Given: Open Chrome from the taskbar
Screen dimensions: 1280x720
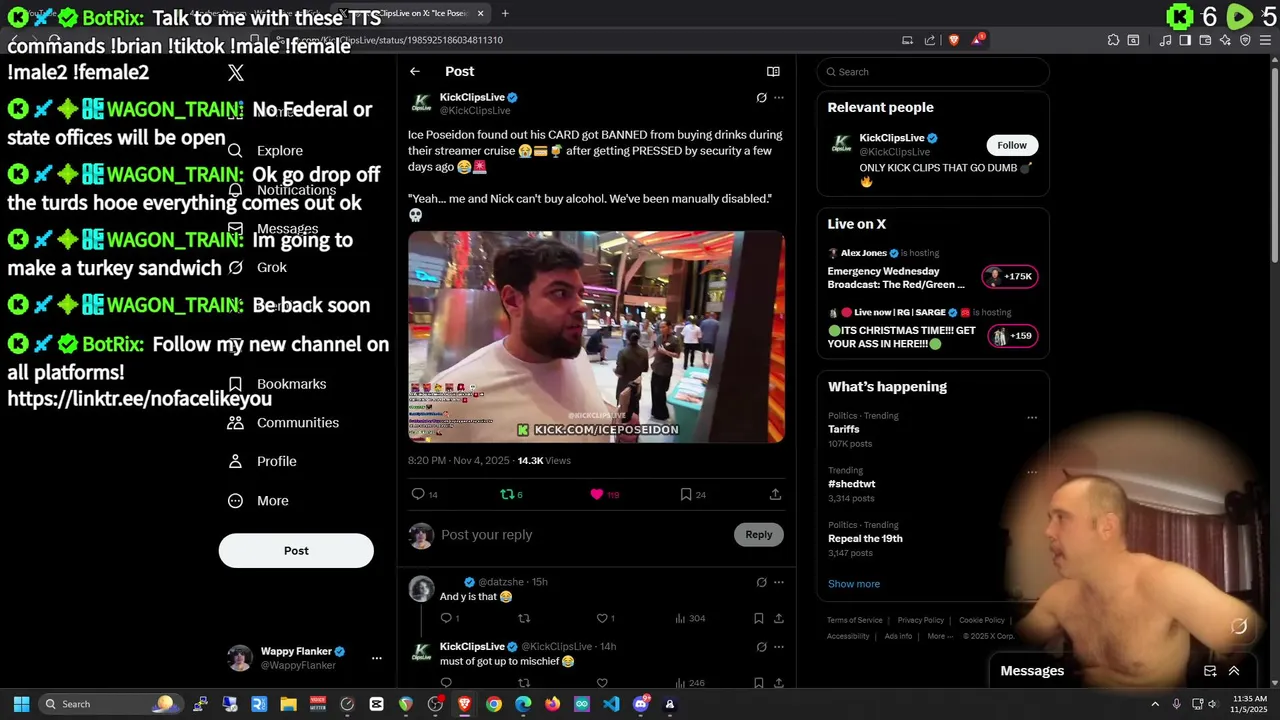Looking at the screenshot, I should (x=494, y=704).
